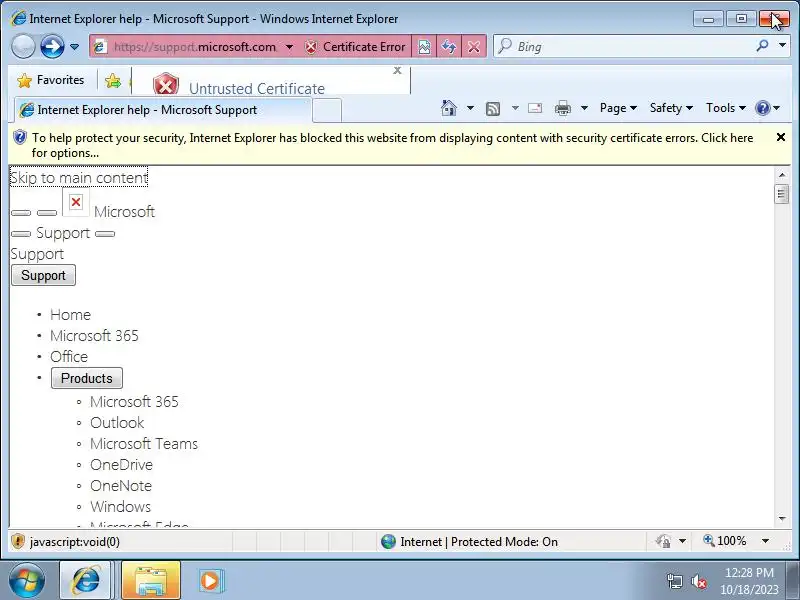800x600 pixels.
Task: Open Outlook in the Products list
Action: pos(117,423)
